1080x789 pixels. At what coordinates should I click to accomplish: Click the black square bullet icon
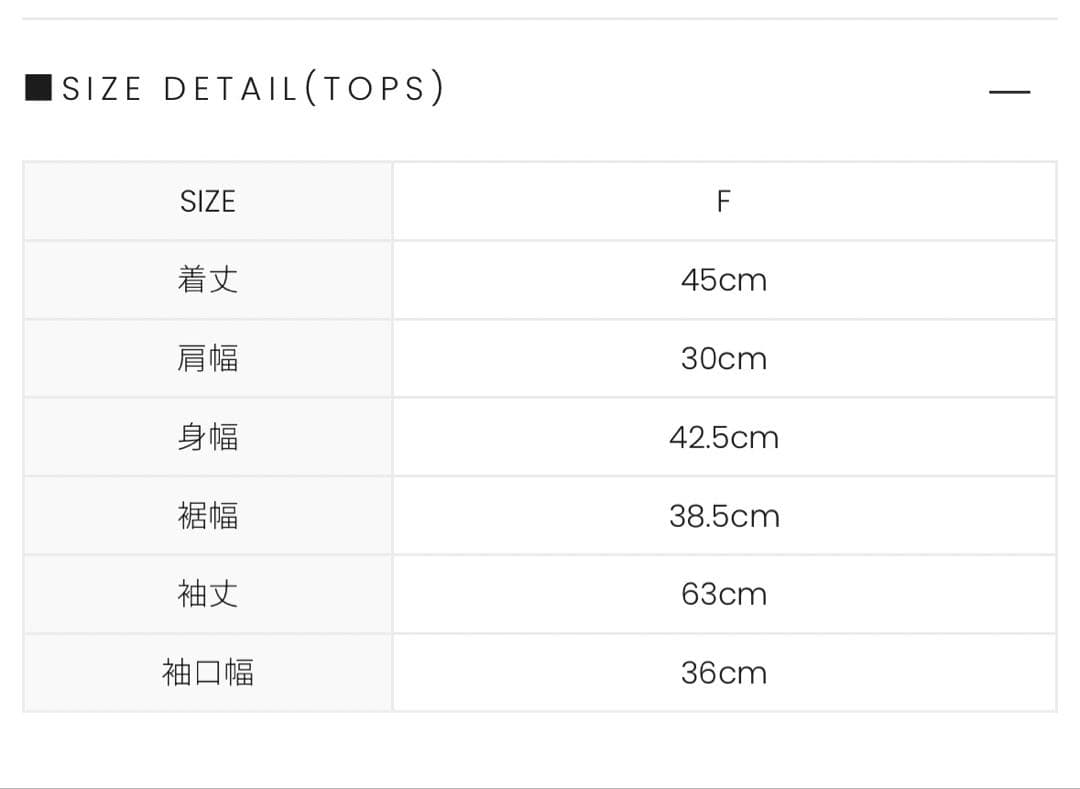[38, 88]
